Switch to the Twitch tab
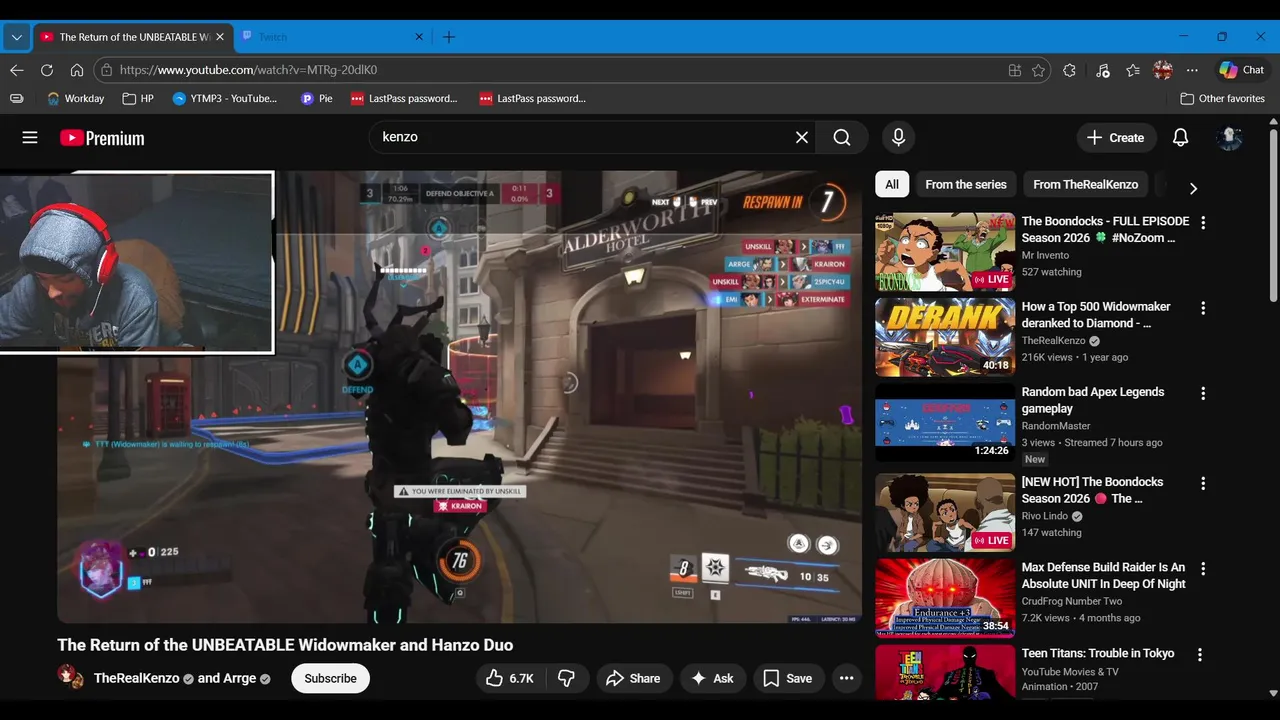The height and width of the screenshot is (720, 1280). pyautogui.click(x=332, y=37)
